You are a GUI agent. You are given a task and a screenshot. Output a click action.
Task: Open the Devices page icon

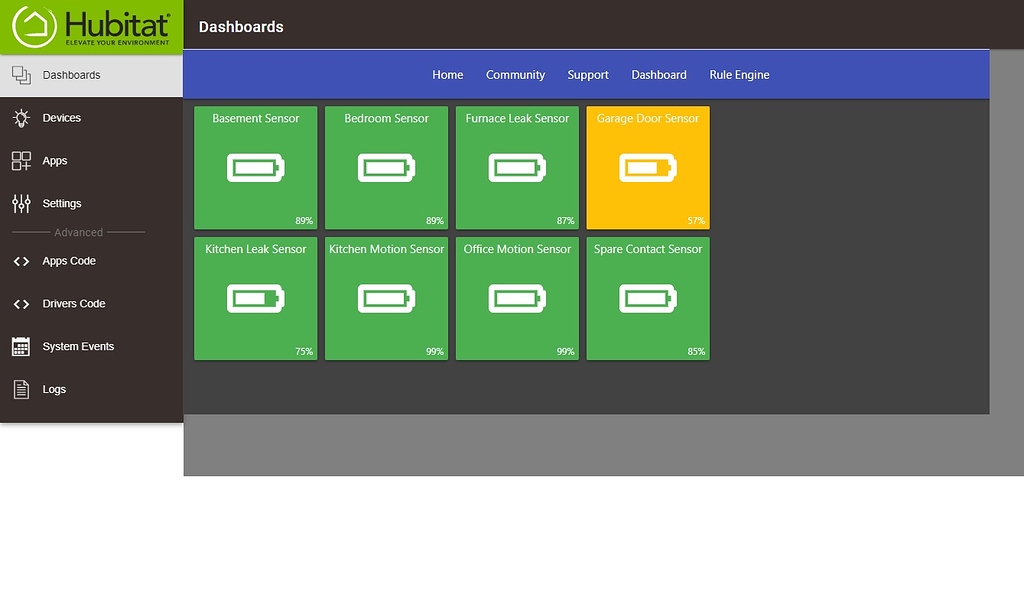19,117
